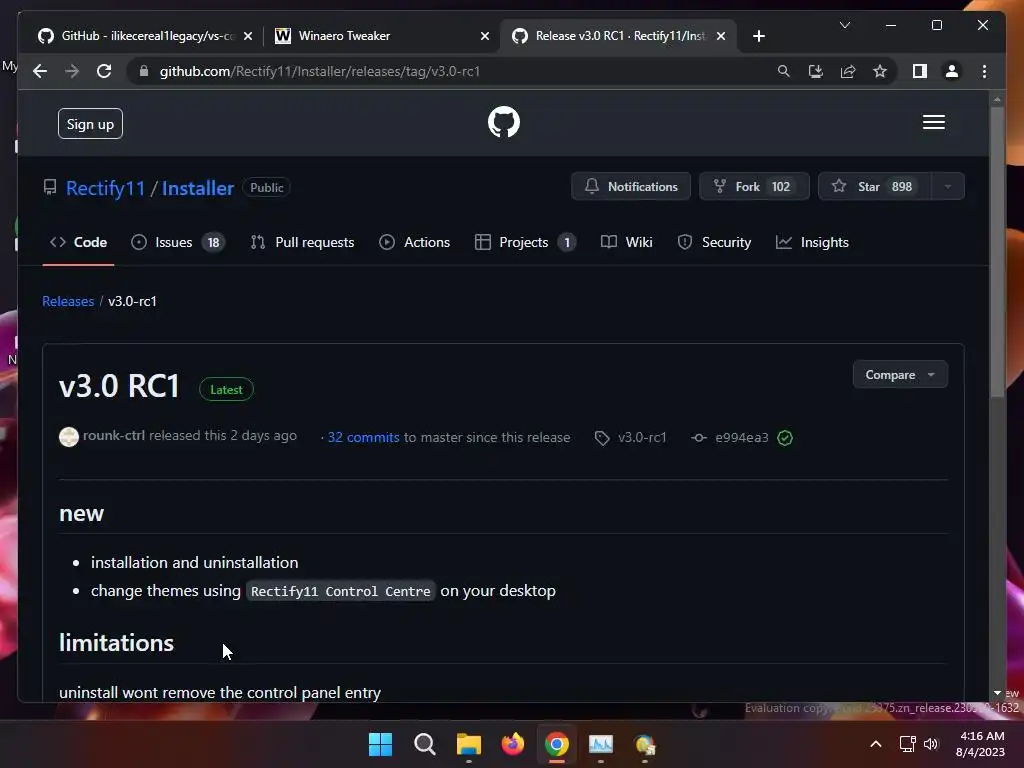Fork the repository

(x=754, y=187)
